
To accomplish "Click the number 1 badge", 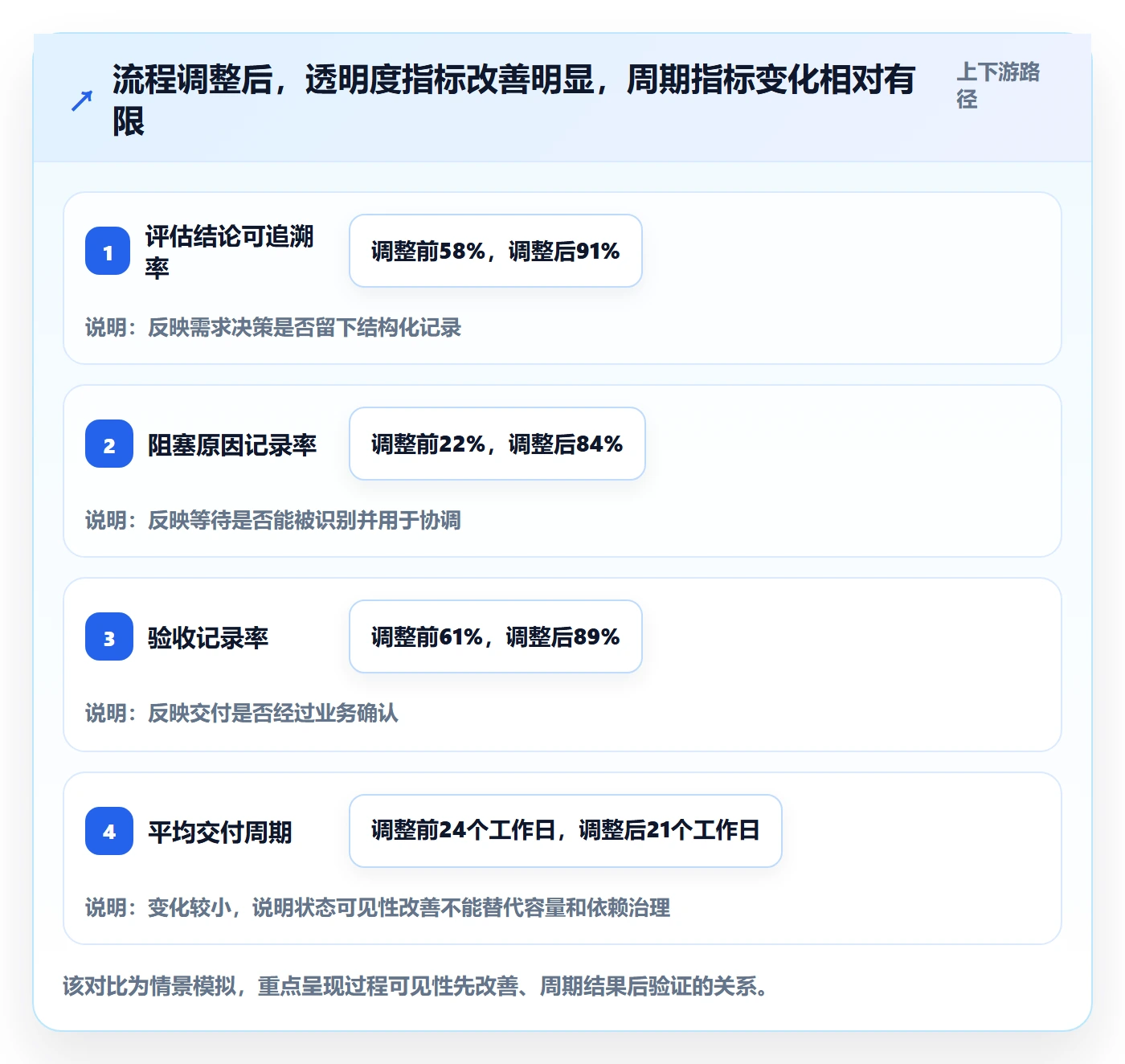I will tap(108, 251).
